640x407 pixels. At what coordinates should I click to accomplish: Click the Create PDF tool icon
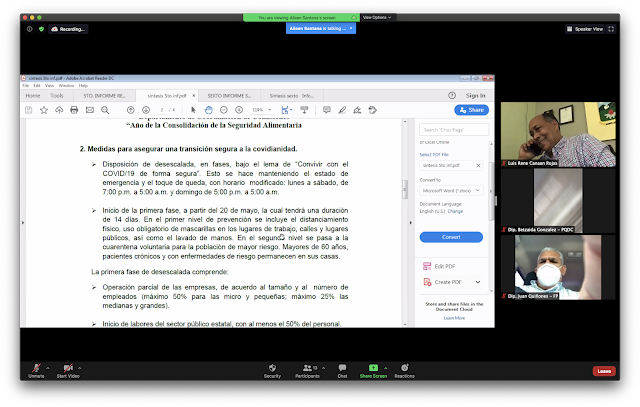pos(427,282)
